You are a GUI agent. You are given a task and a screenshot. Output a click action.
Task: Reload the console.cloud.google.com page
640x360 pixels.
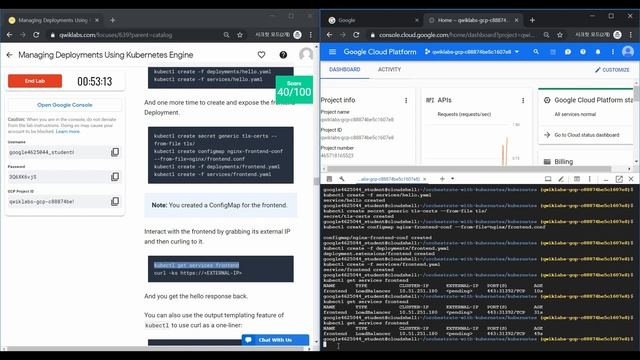[356, 35]
